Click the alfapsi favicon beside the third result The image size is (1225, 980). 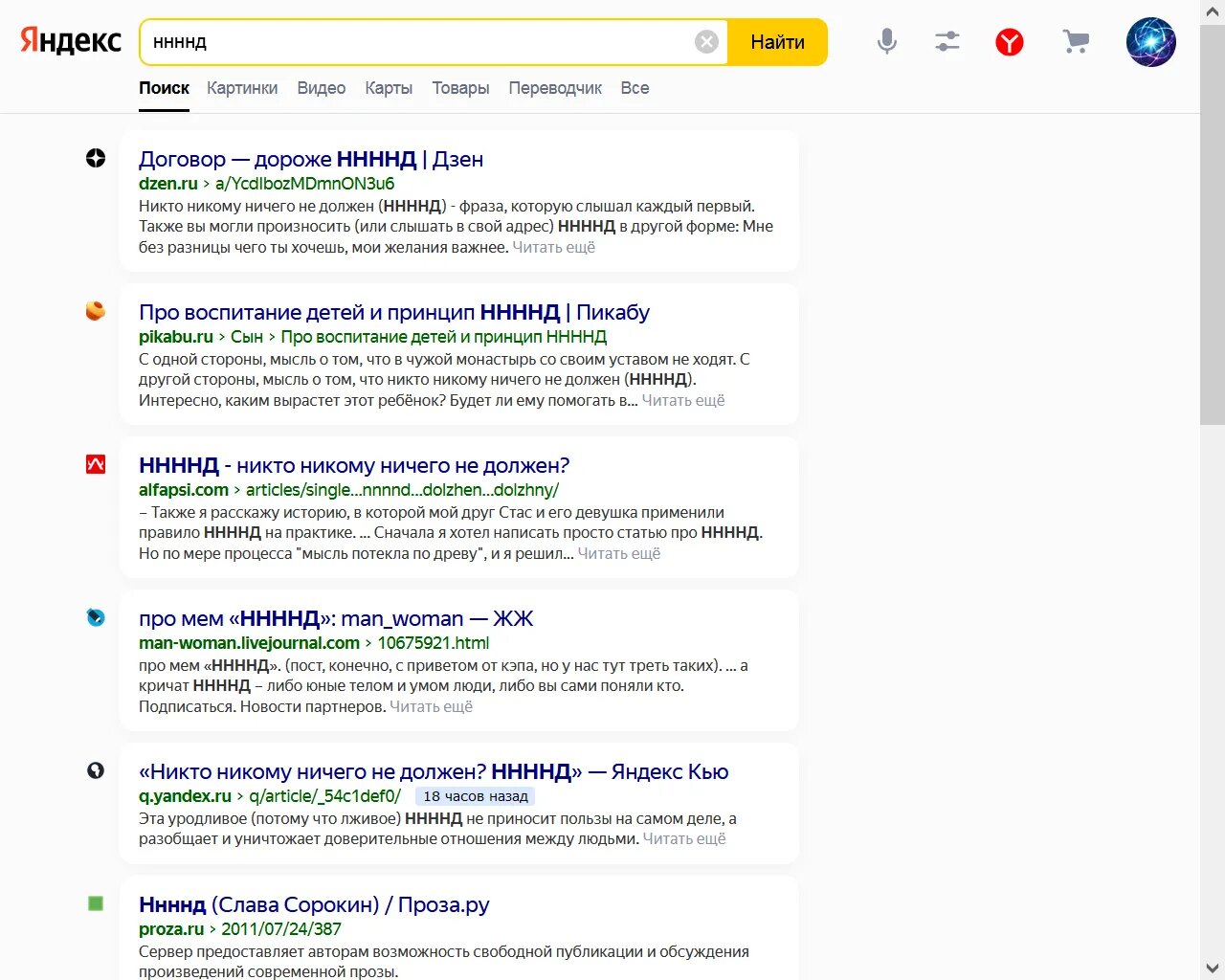[96, 464]
